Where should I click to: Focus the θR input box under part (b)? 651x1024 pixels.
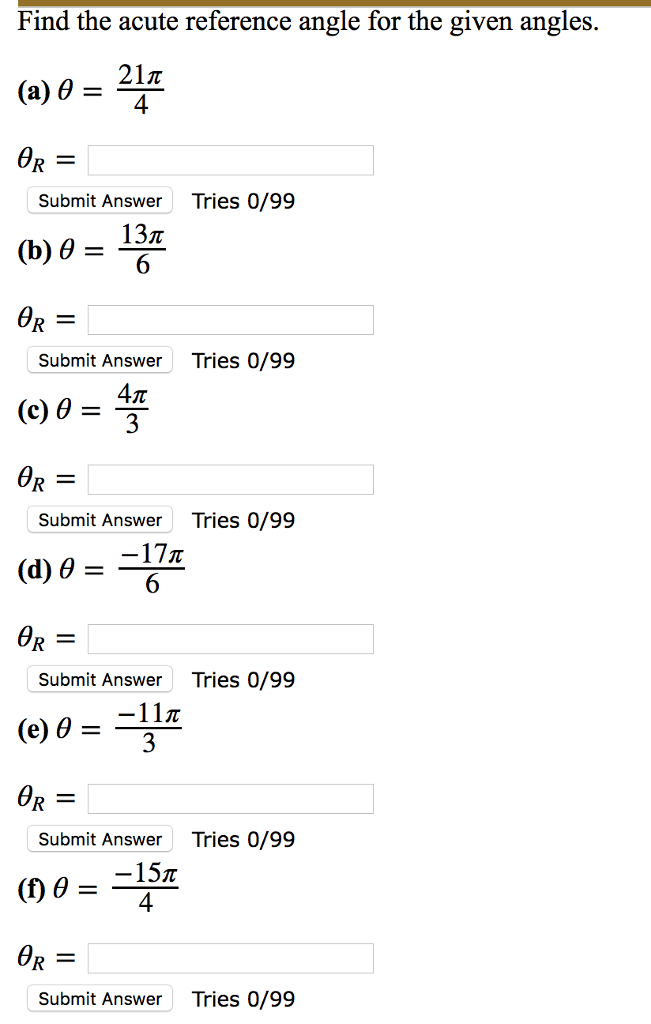(x=230, y=319)
